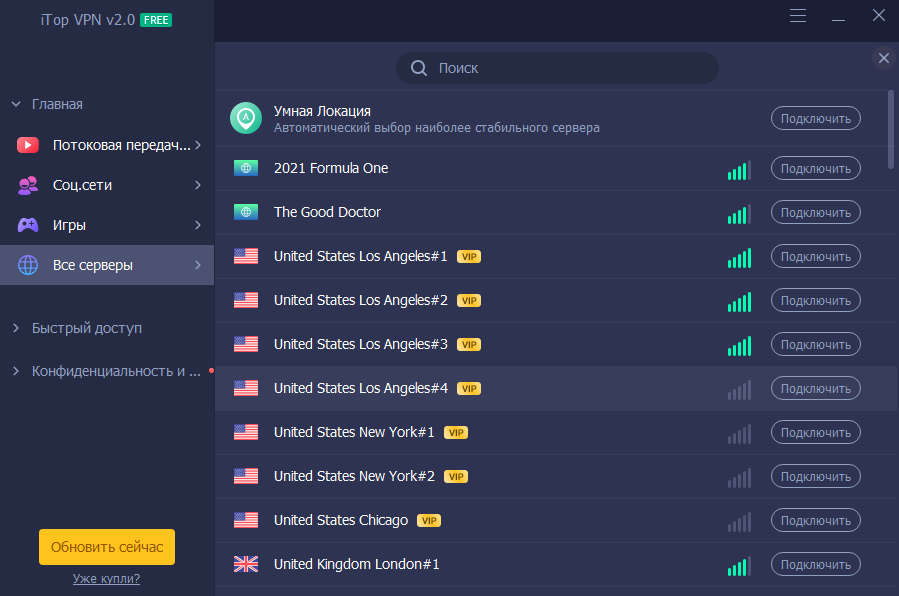Click the VIP badge on Los Angeles#1
Viewport: 899px width, 596px height.
click(469, 257)
